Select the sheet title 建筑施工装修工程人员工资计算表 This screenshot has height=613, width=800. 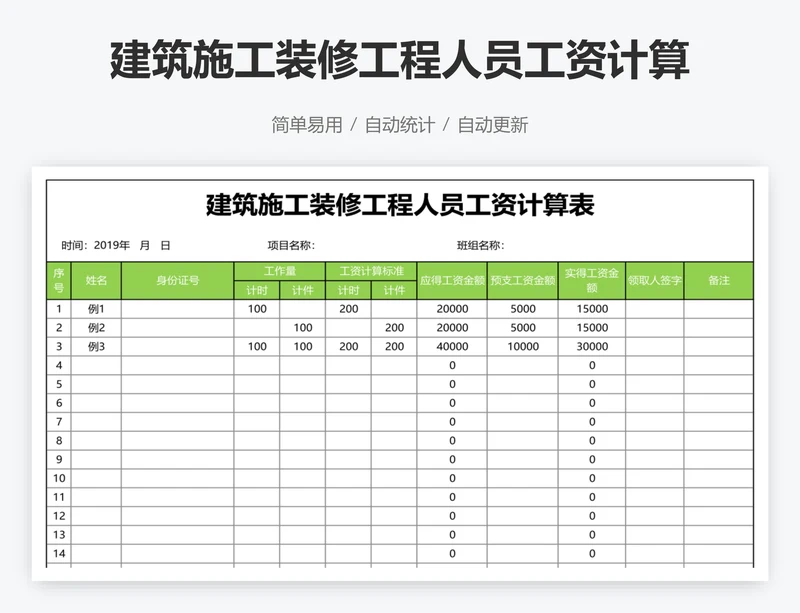[x=400, y=205]
